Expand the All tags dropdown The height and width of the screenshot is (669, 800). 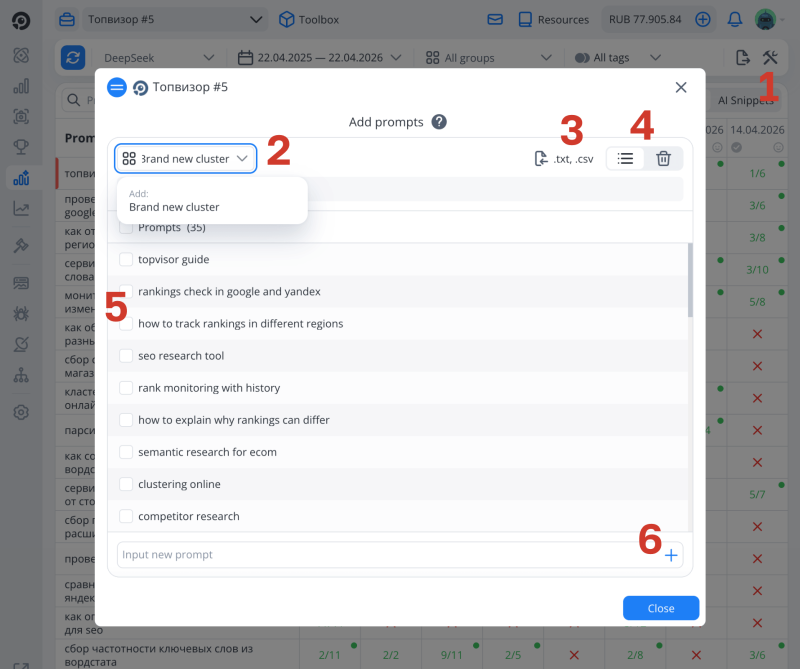616,57
